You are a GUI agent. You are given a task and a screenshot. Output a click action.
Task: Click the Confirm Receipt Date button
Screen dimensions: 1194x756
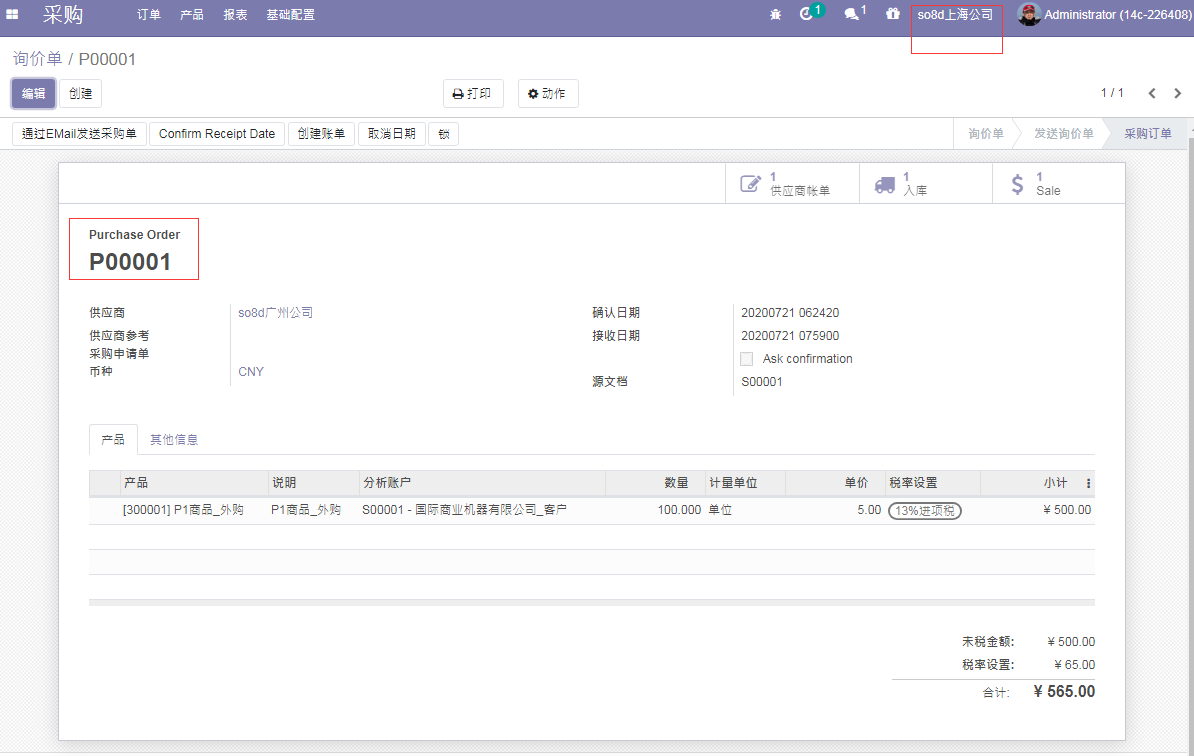coord(216,134)
